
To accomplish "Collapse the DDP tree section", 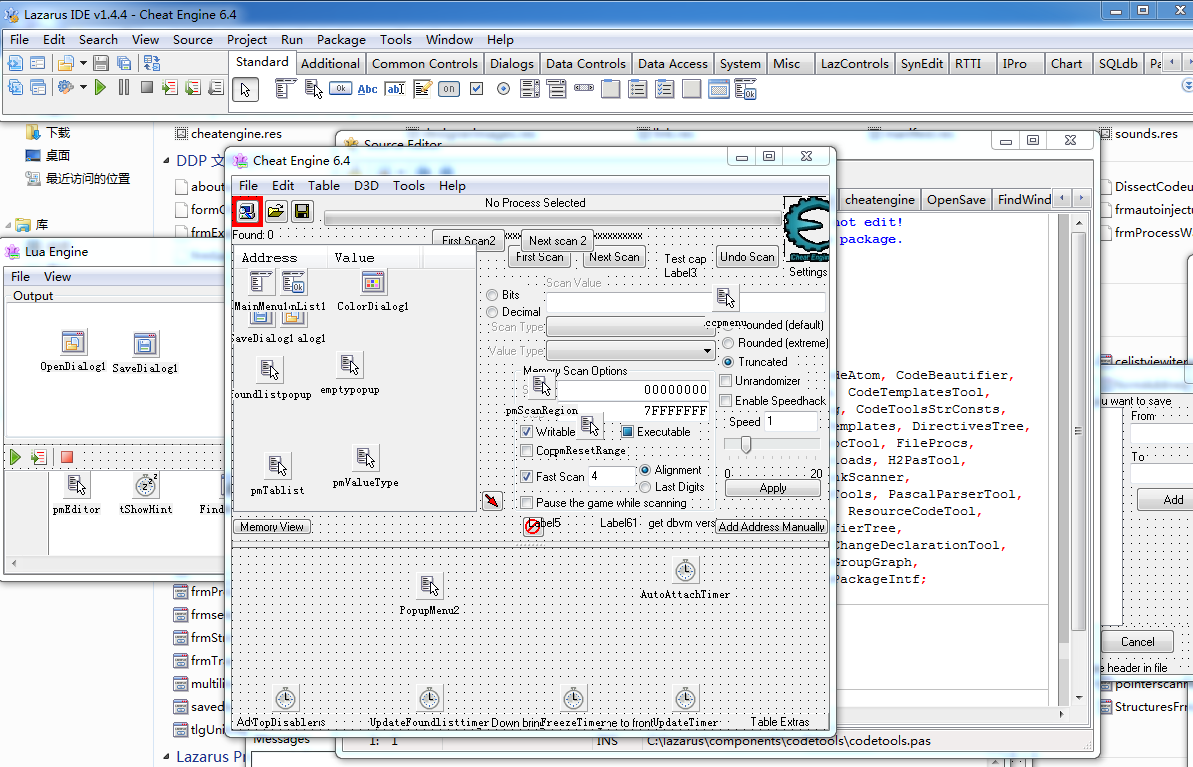I will click(x=167, y=161).
